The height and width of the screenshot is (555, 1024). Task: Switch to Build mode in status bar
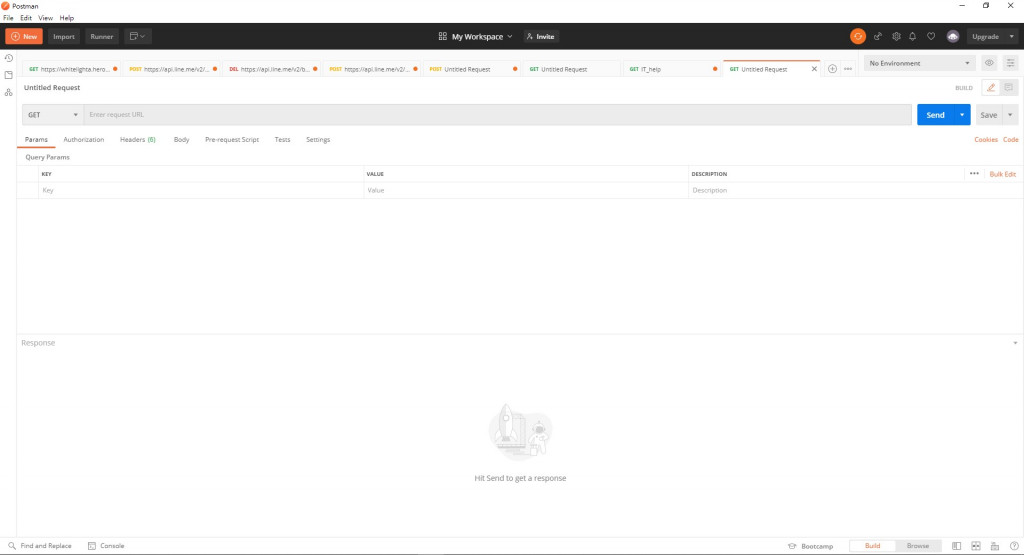pos(872,546)
